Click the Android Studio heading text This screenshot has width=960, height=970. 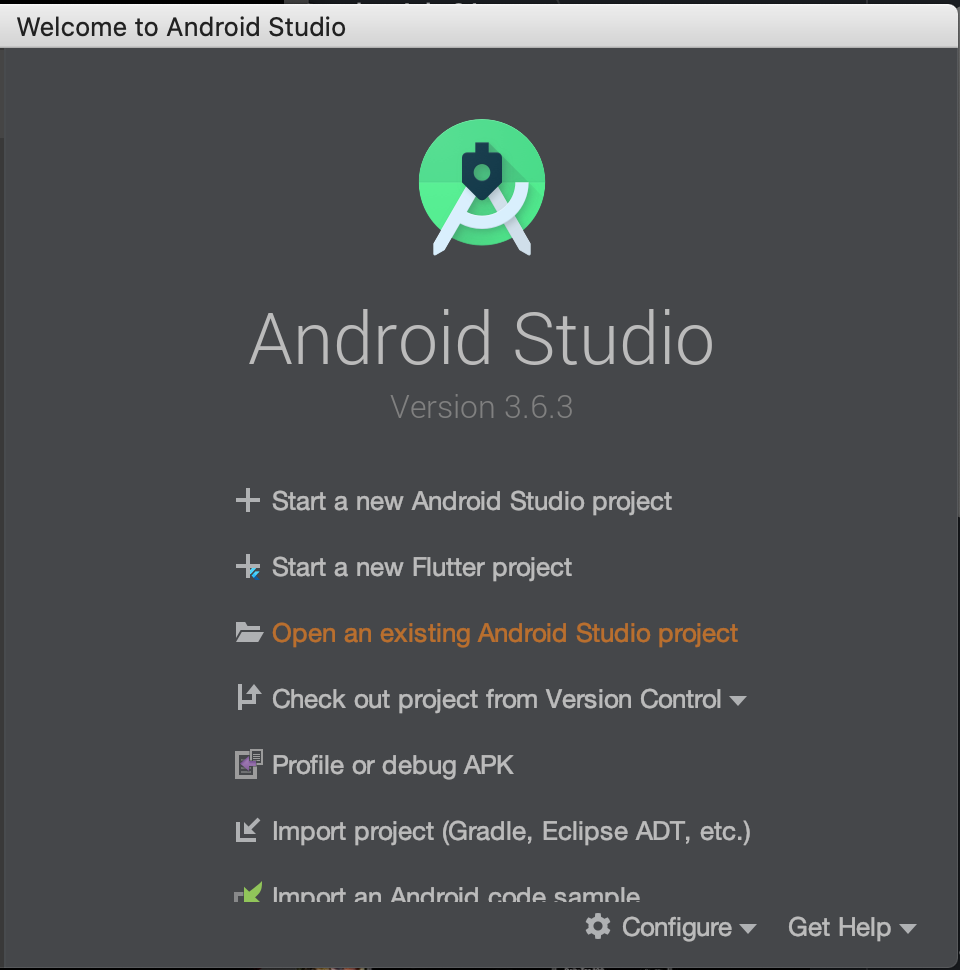tap(481, 338)
